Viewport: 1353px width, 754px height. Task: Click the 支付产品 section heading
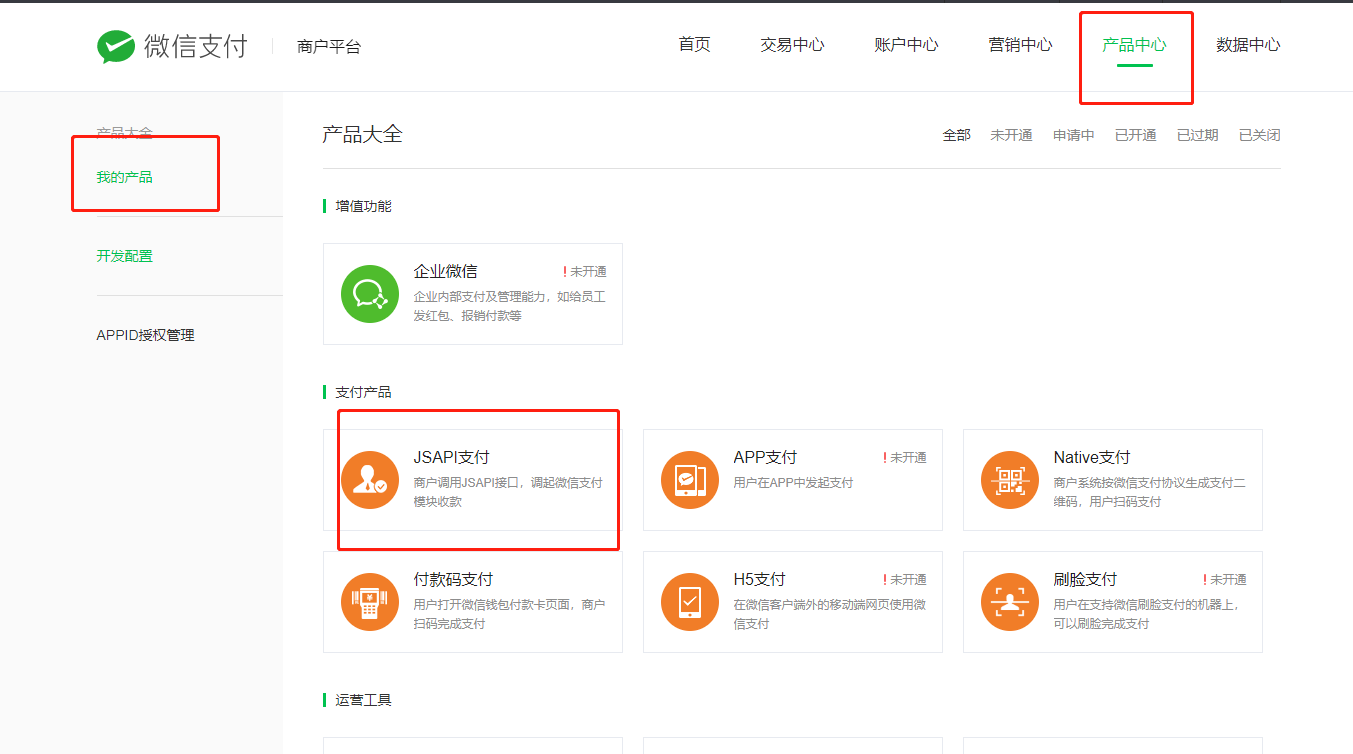click(x=364, y=392)
